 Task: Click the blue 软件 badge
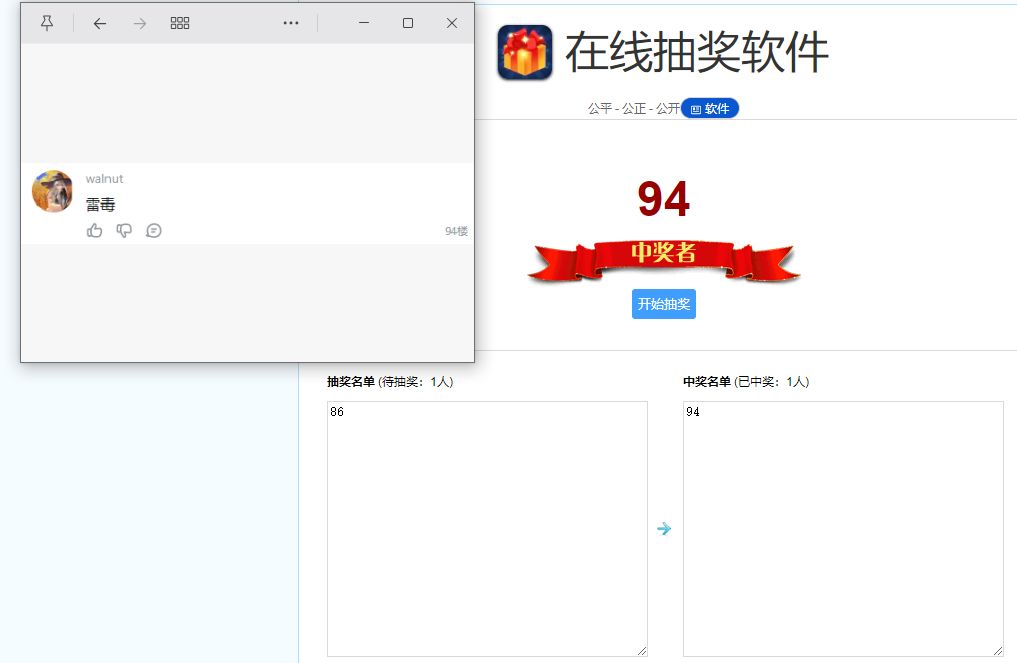[710, 108]
